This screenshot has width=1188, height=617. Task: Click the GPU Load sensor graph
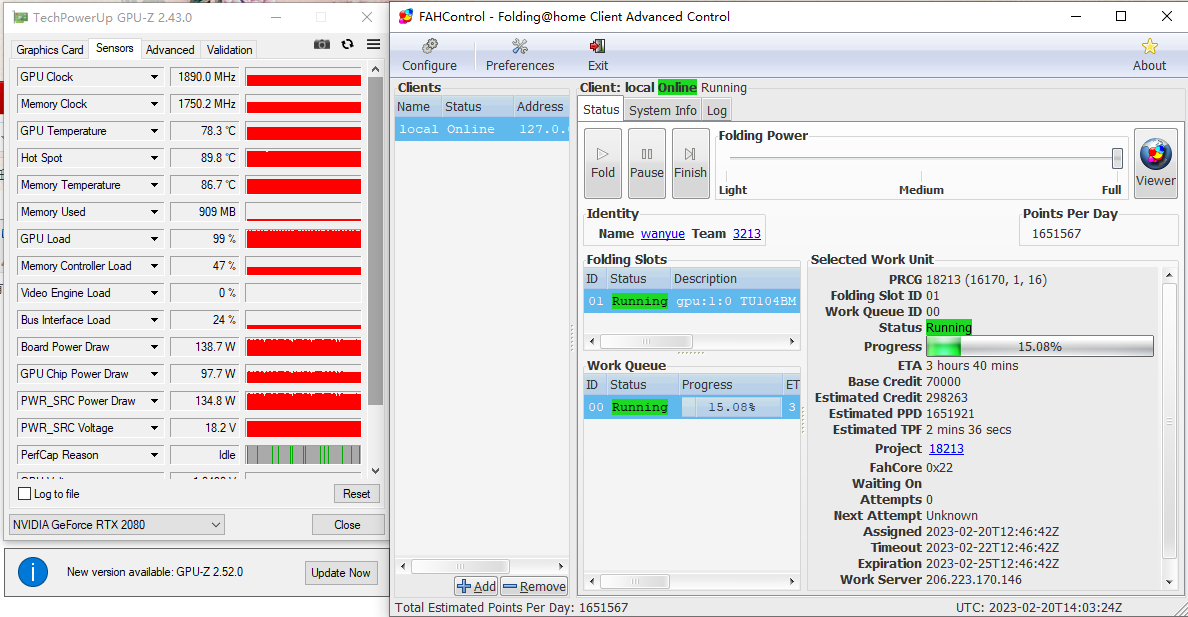pos(303,239)
